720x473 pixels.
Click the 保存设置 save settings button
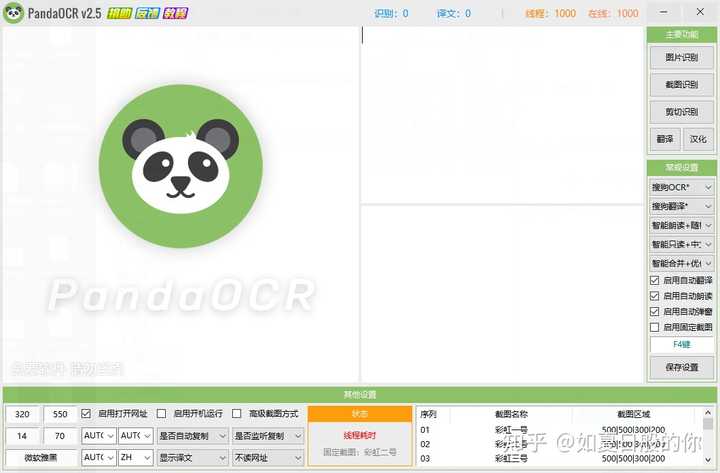tap(682, 367)
